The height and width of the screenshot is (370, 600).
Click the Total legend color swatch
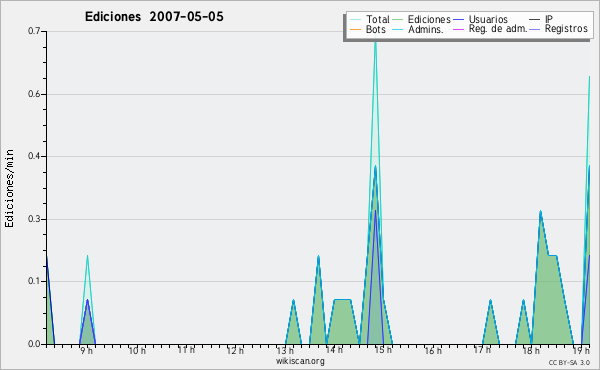(x=355, y=20)
